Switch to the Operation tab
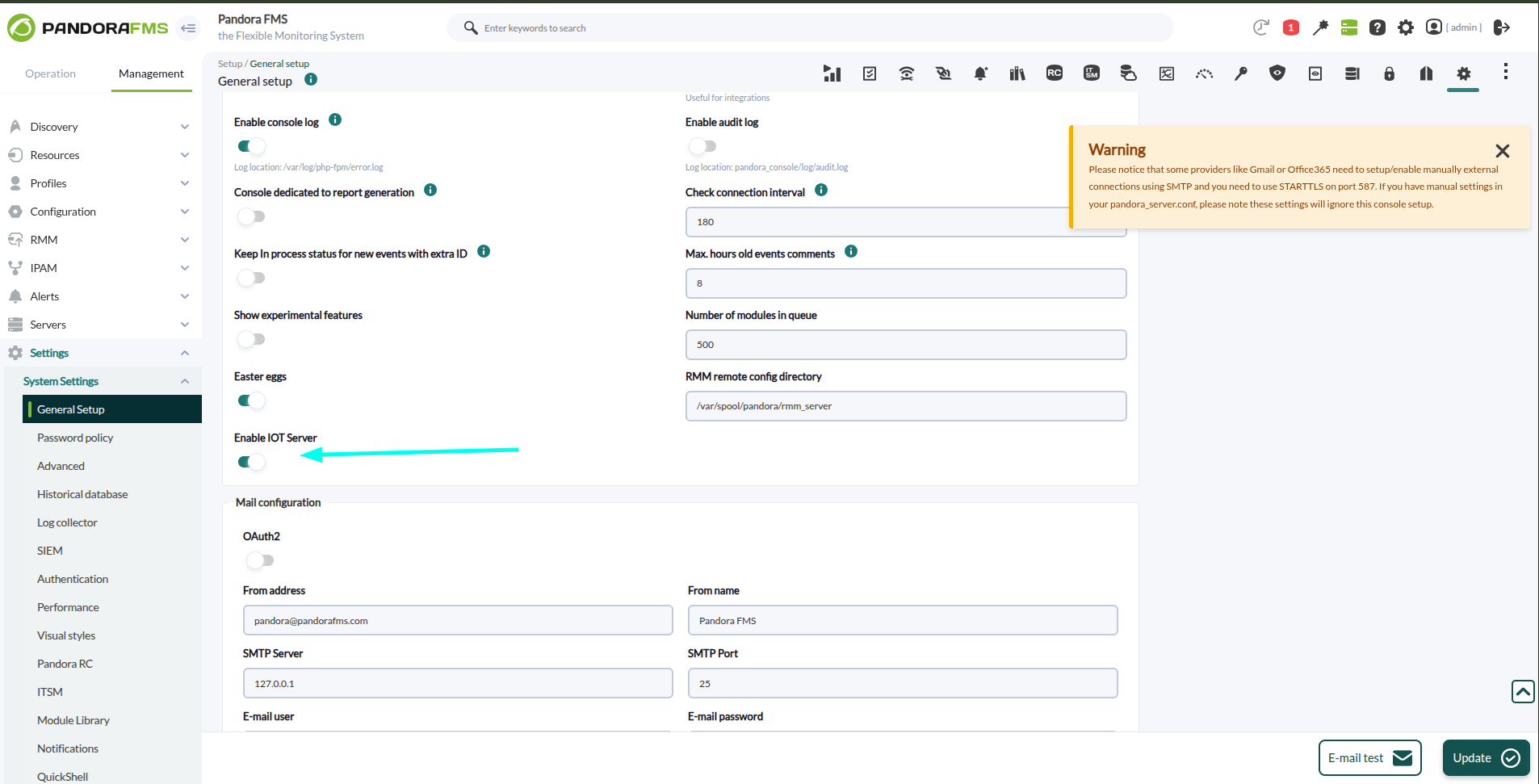This screenshot has height=784, width=1539. (50, 73)
